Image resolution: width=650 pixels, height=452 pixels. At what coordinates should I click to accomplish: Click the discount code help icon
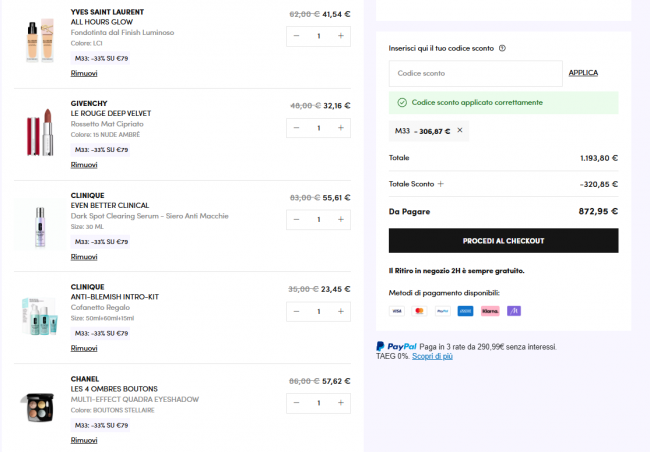[502, 48]
